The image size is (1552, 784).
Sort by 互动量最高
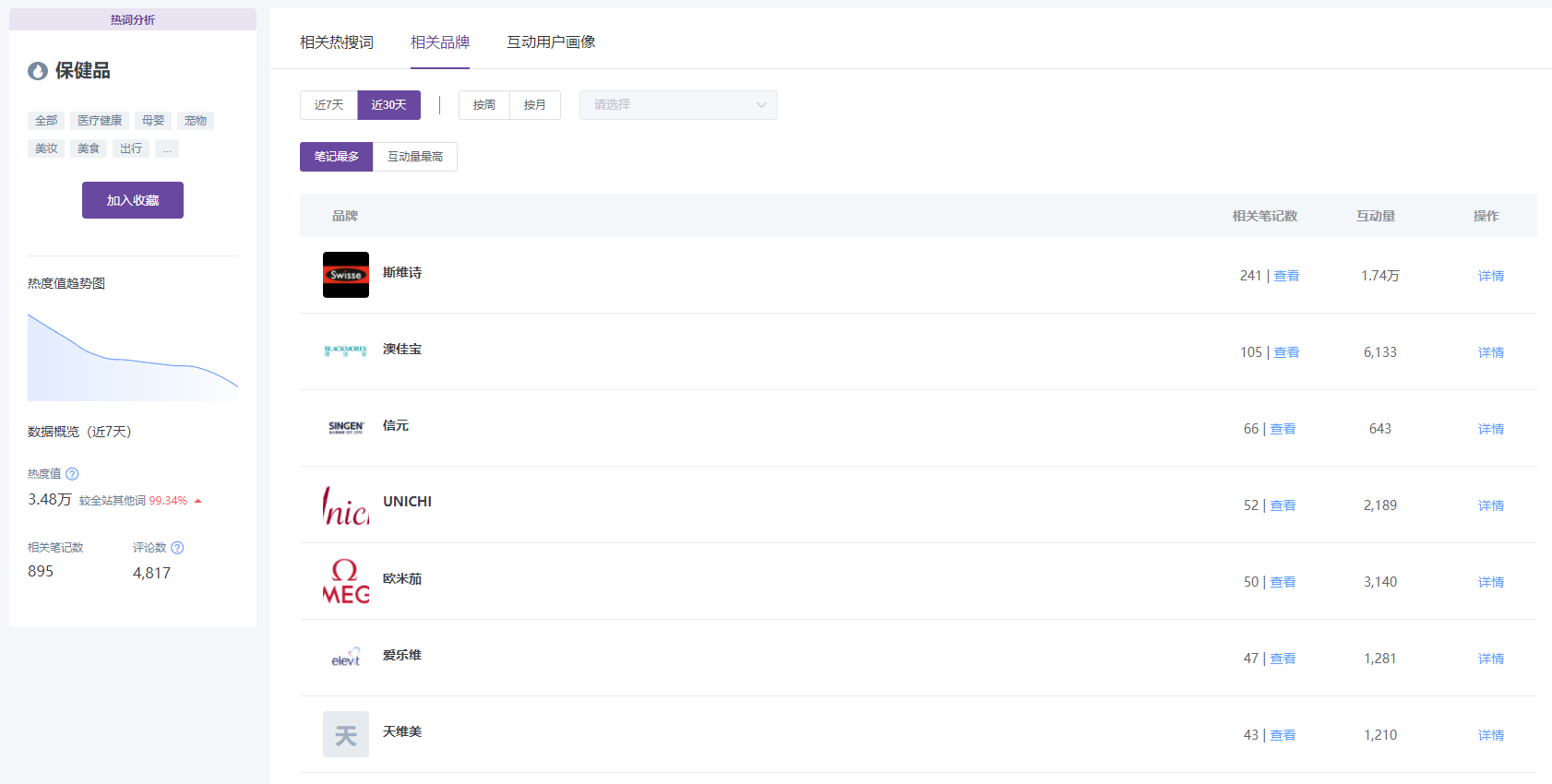coord(415,157)
